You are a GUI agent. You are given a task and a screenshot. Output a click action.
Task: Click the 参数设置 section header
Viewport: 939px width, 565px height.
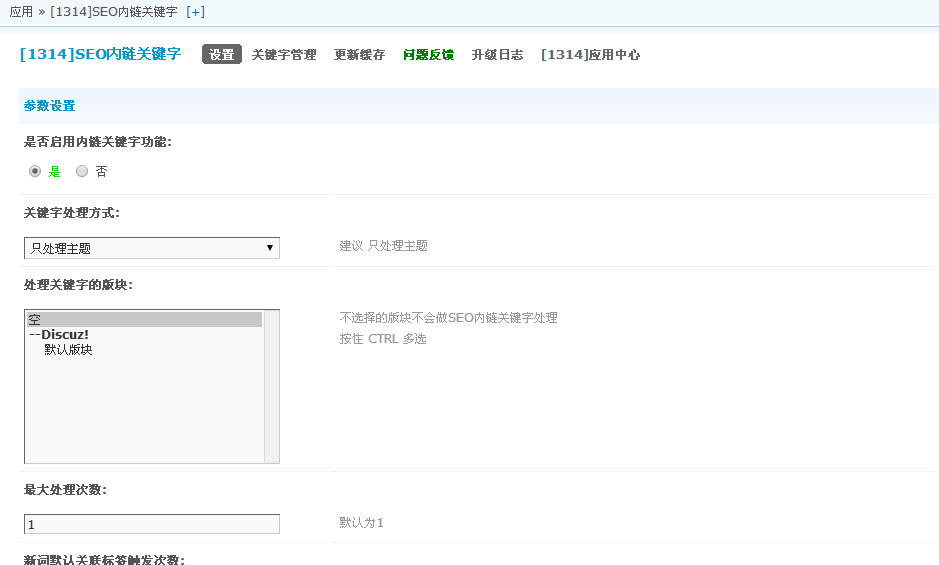[x=50, y=106]
